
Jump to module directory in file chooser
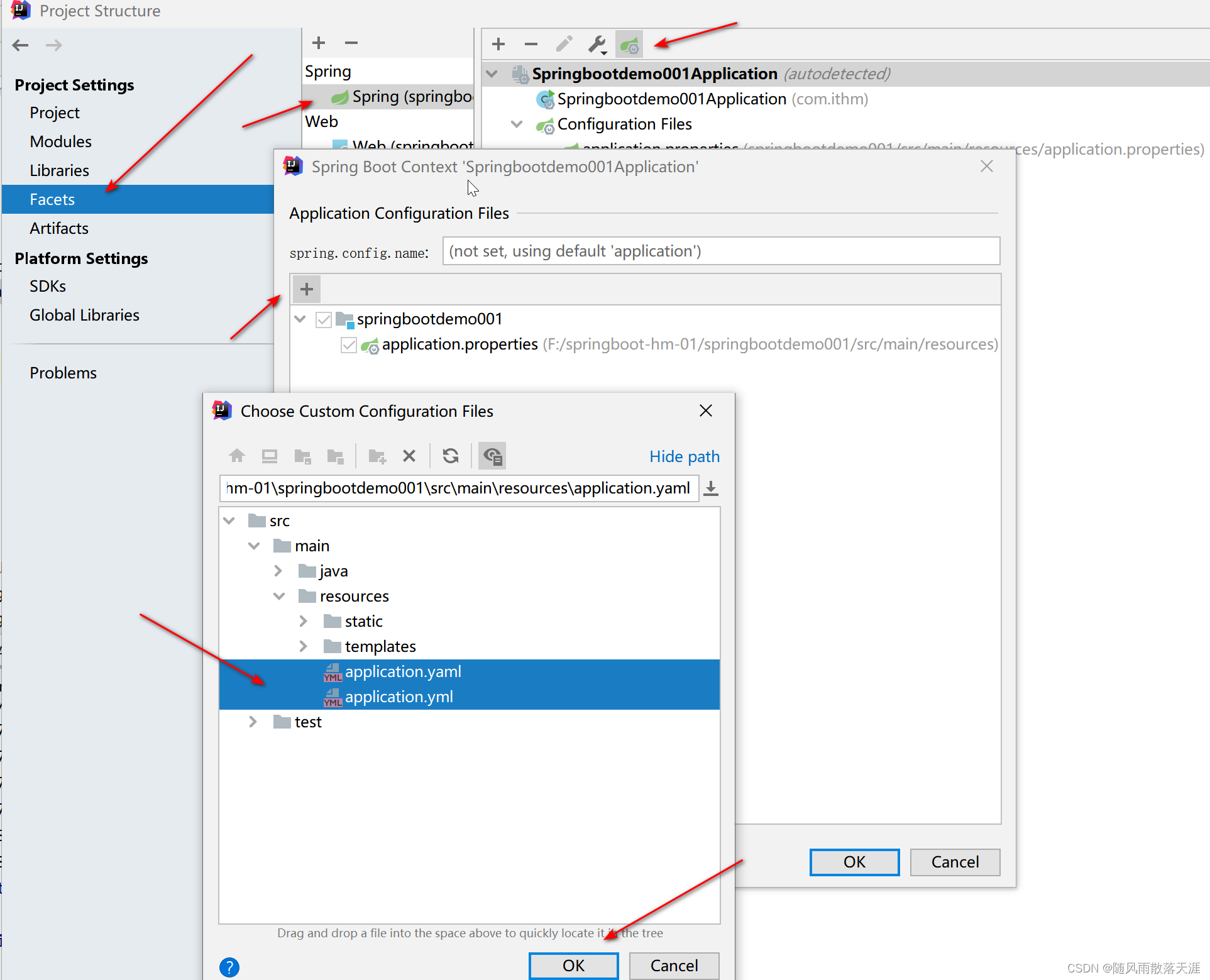click(x=336, y=456)
